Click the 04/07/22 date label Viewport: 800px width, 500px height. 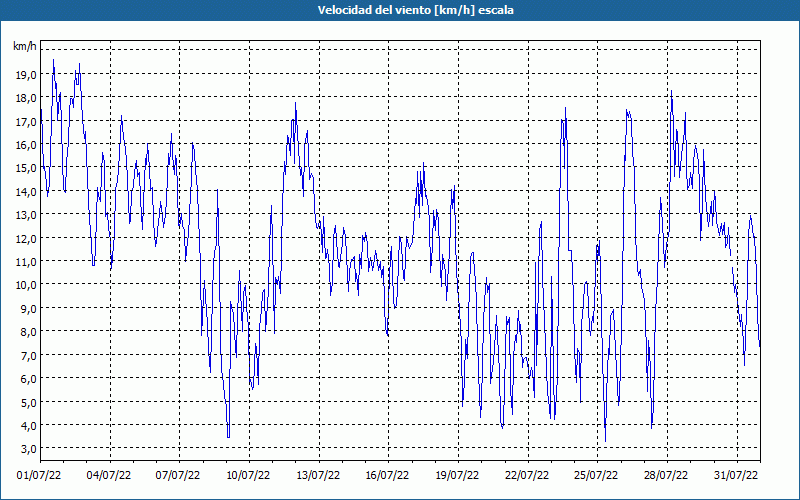point(109,476)
